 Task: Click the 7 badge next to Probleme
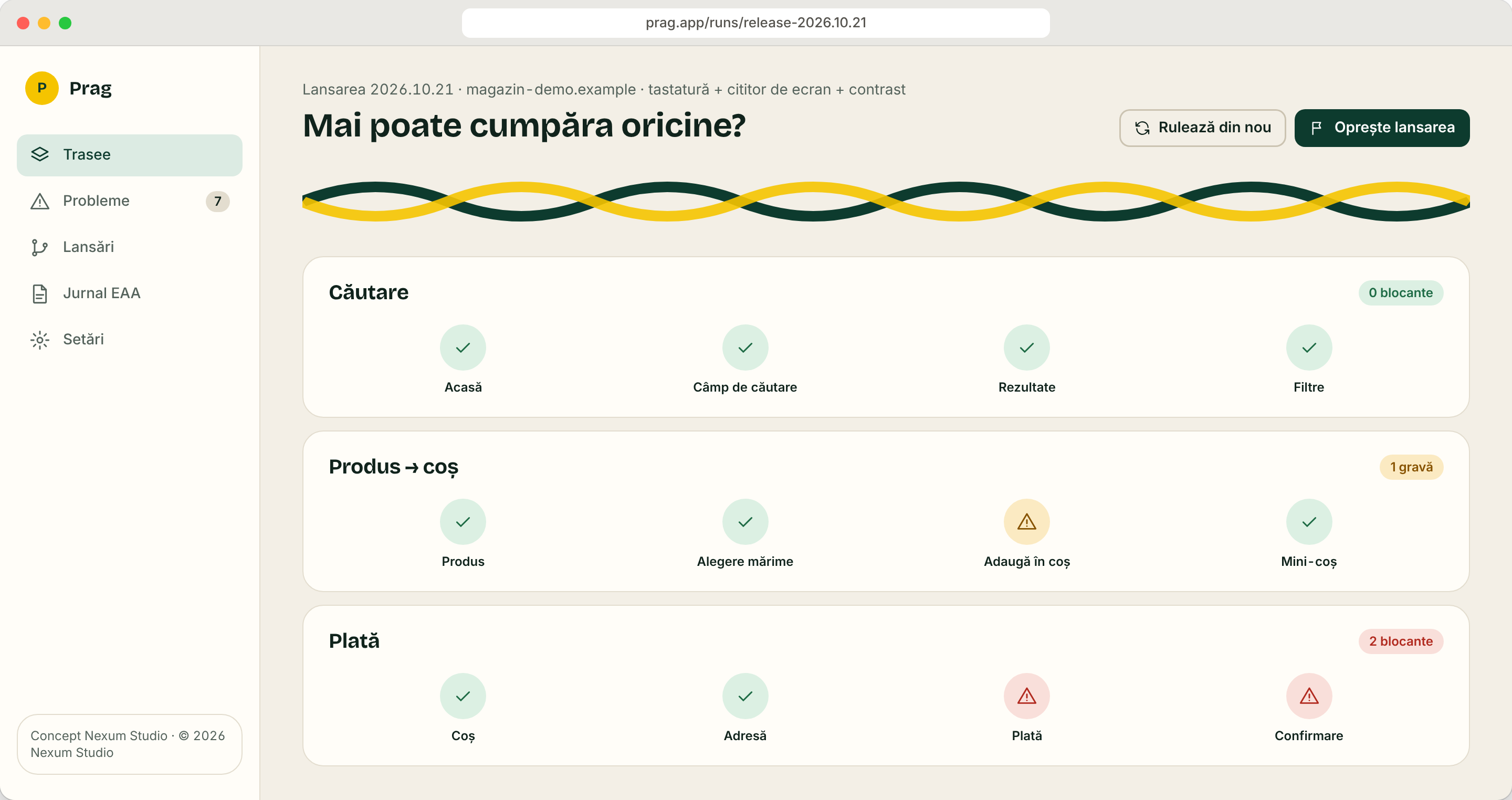click(x=218, y=202)
